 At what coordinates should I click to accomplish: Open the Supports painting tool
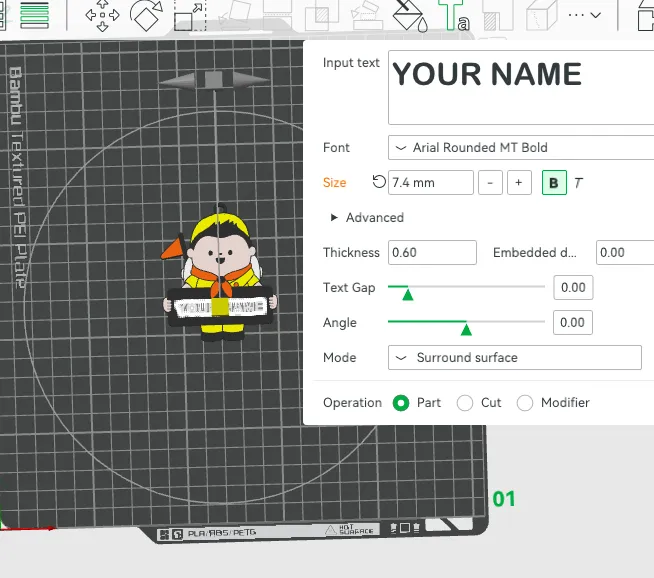(365, 15)
